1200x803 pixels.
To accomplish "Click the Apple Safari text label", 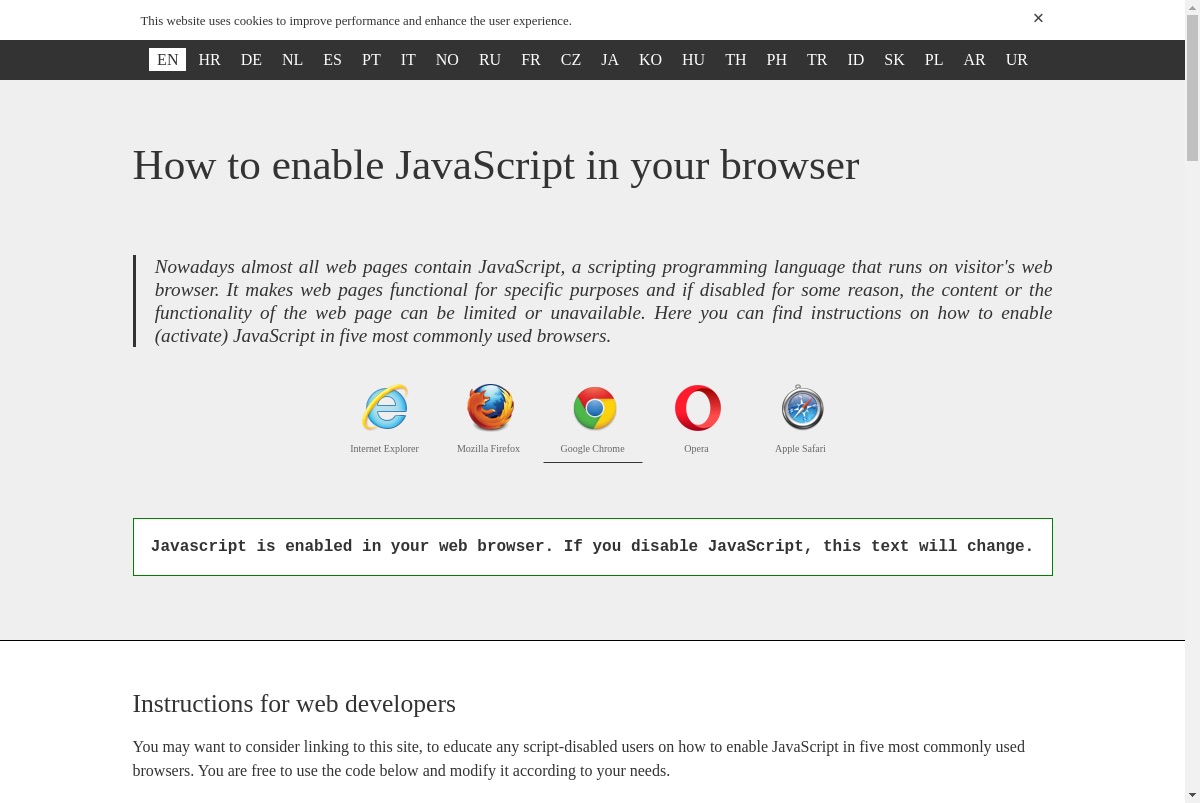I will tap(801, 449).
